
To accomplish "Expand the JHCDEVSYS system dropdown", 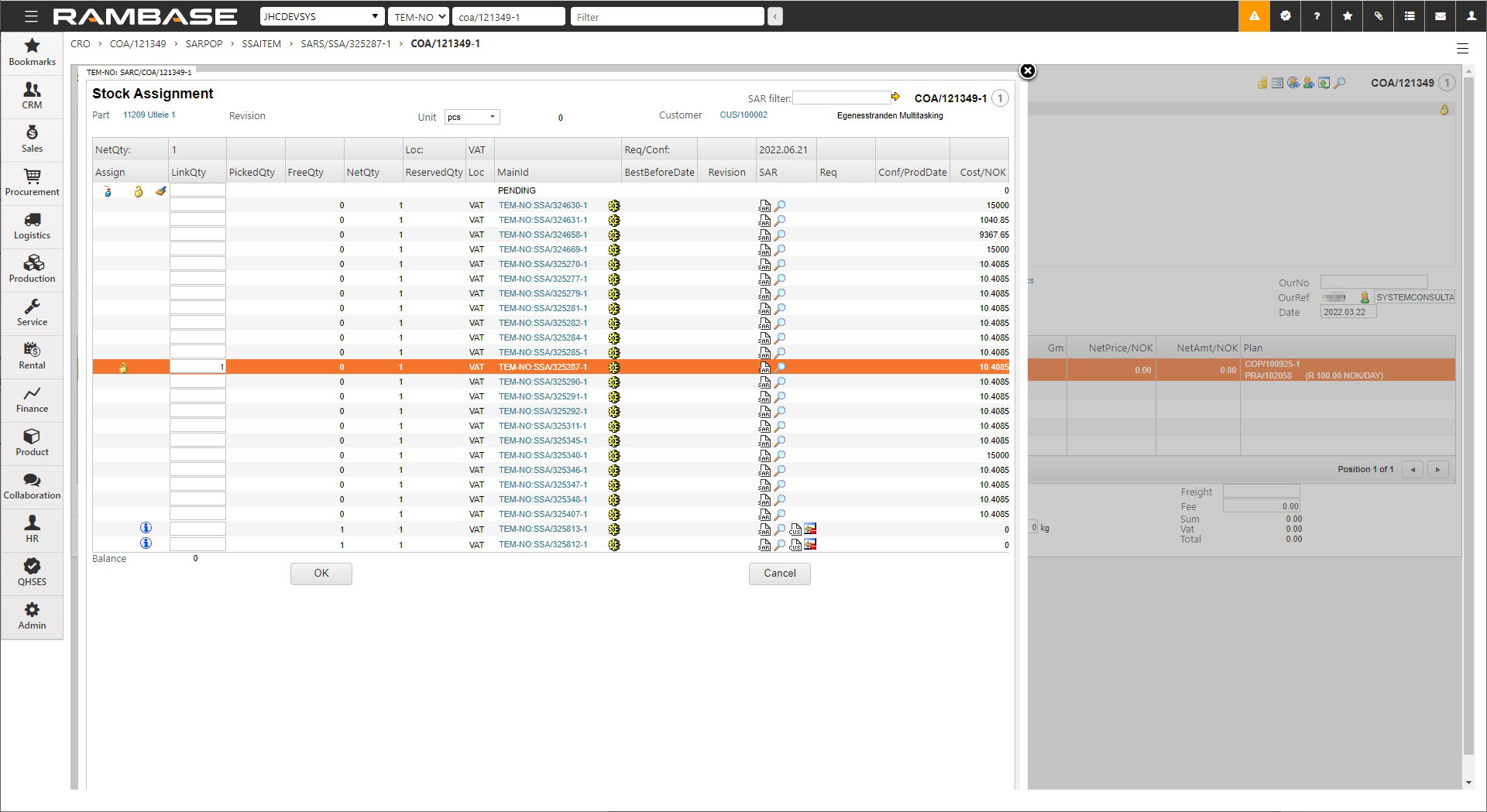I will (321, 16).
